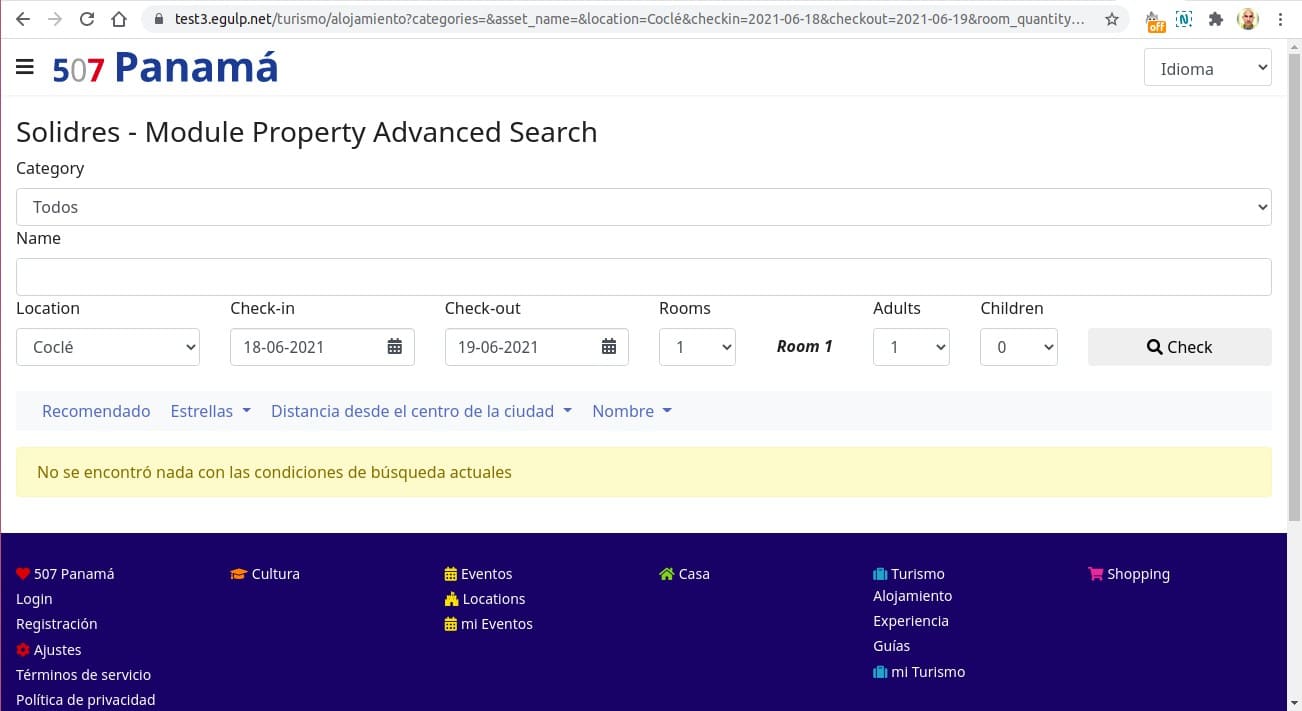Click the Check-in calendar icon
1302x711 pixels.
coord(394,347)
